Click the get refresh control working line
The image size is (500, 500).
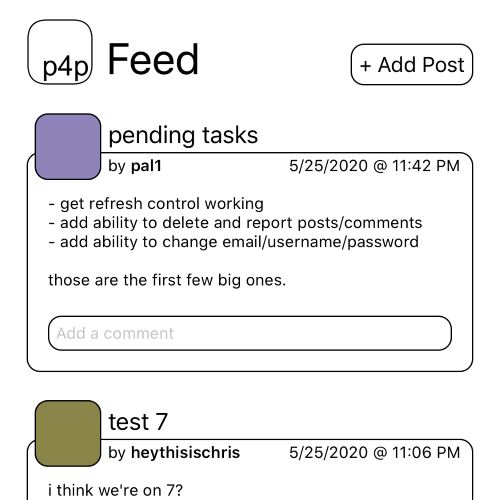156,204
